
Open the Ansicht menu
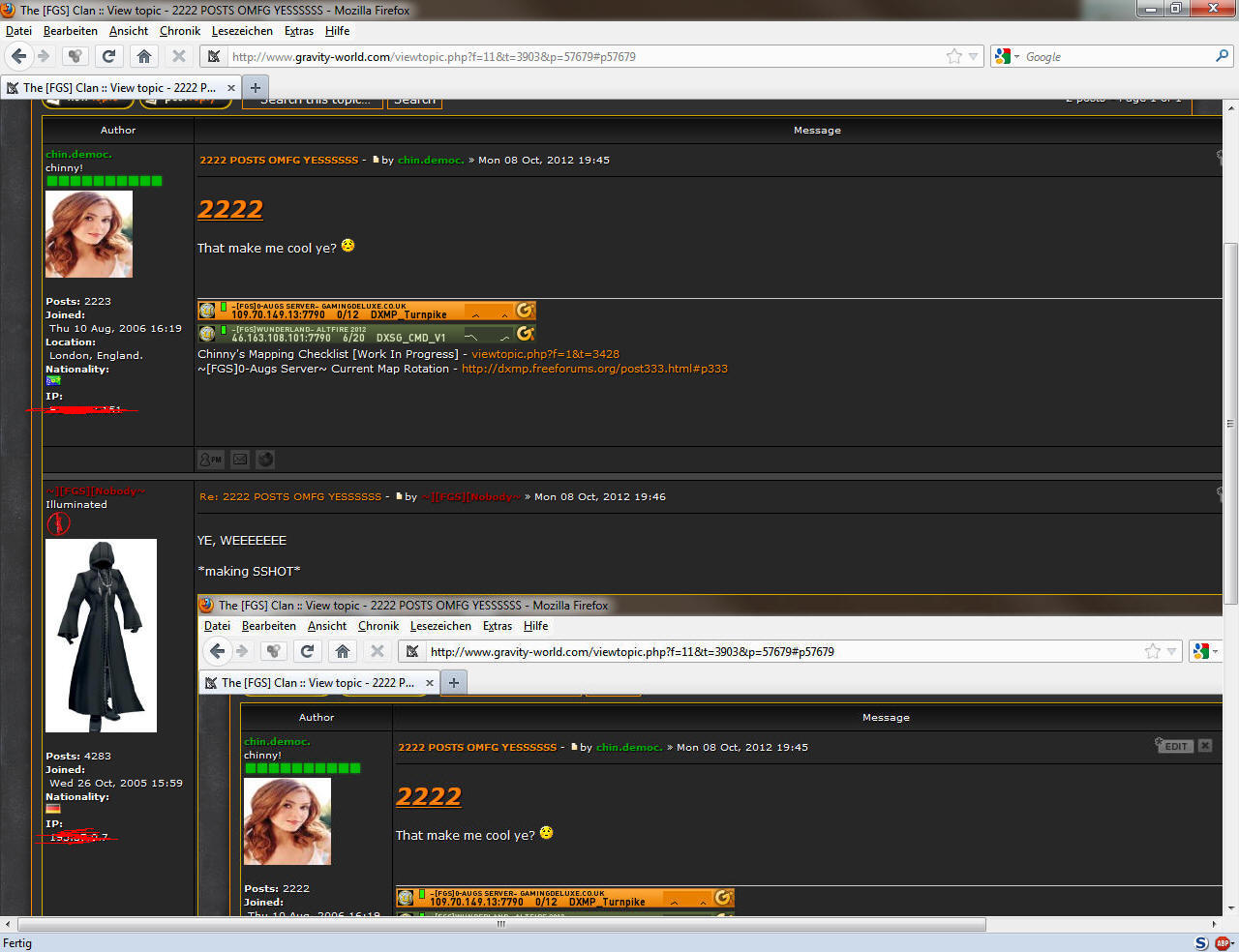(129, 31)
